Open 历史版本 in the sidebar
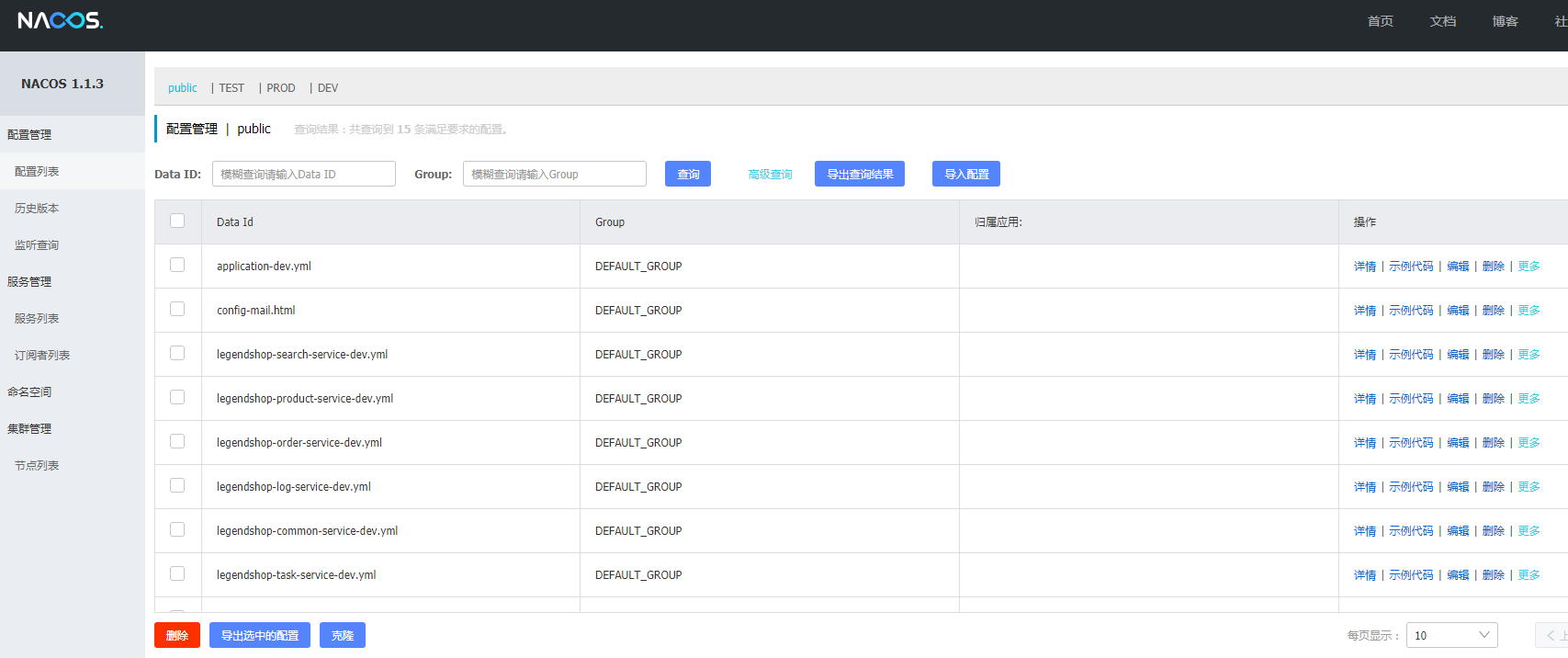The height and width of the screenshot is (658, 1568). (x=37, y=209)
